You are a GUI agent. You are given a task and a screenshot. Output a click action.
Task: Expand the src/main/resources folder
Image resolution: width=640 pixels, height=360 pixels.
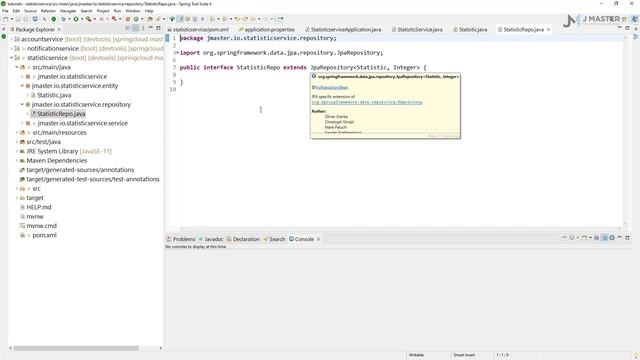pos(17,133)
